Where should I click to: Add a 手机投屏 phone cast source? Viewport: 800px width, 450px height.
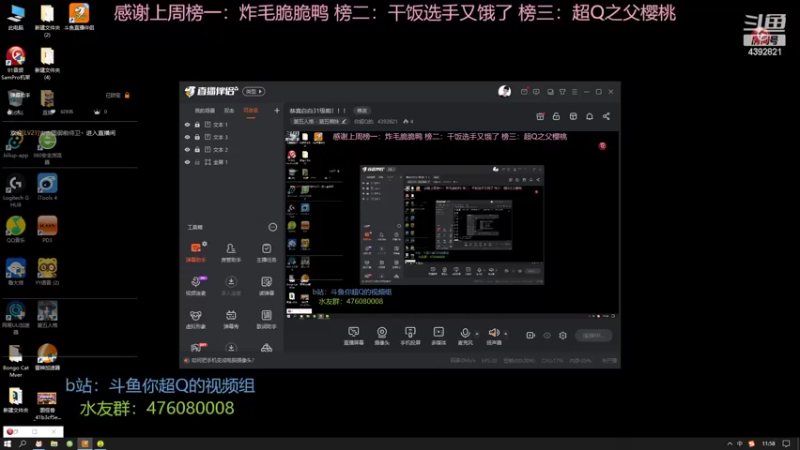point(410,336)
